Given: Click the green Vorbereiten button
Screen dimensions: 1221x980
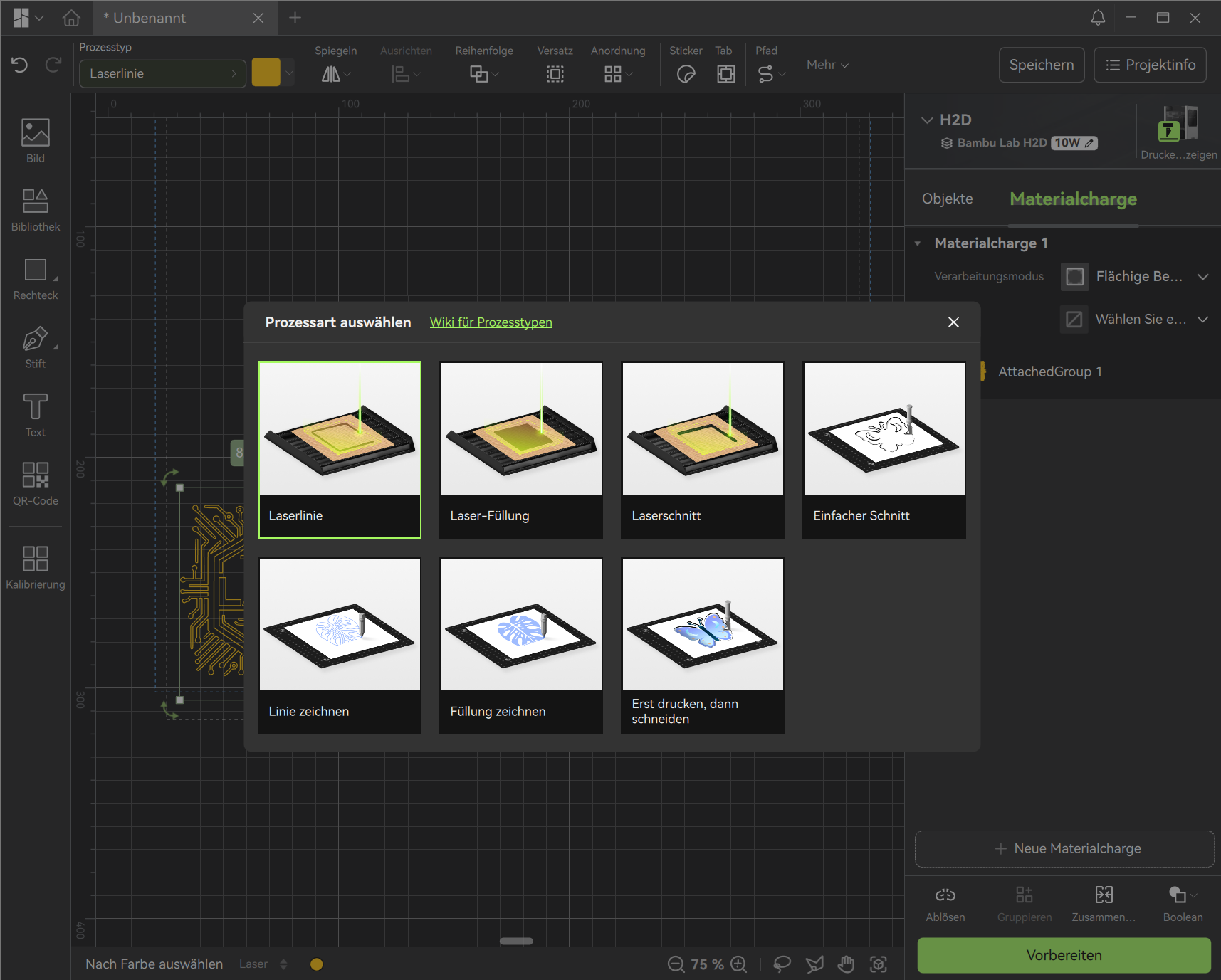Looking at the screenshot, I should tap(1064, 955).
